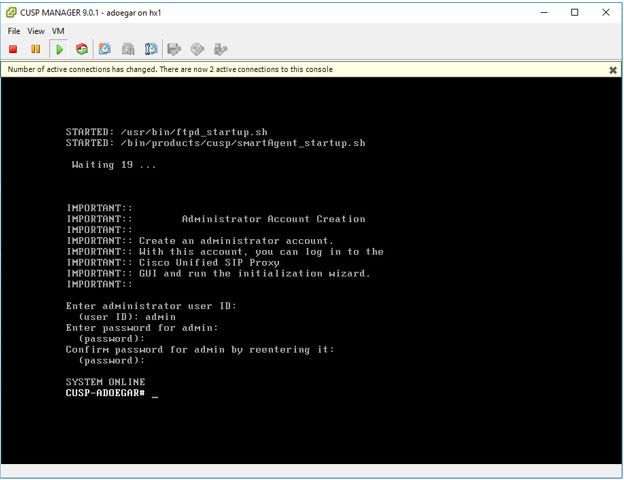The width and height of the screenshot is (624, 480).
Task: Open Snapshot Manager with wrench icon
Action: [151, 49]
